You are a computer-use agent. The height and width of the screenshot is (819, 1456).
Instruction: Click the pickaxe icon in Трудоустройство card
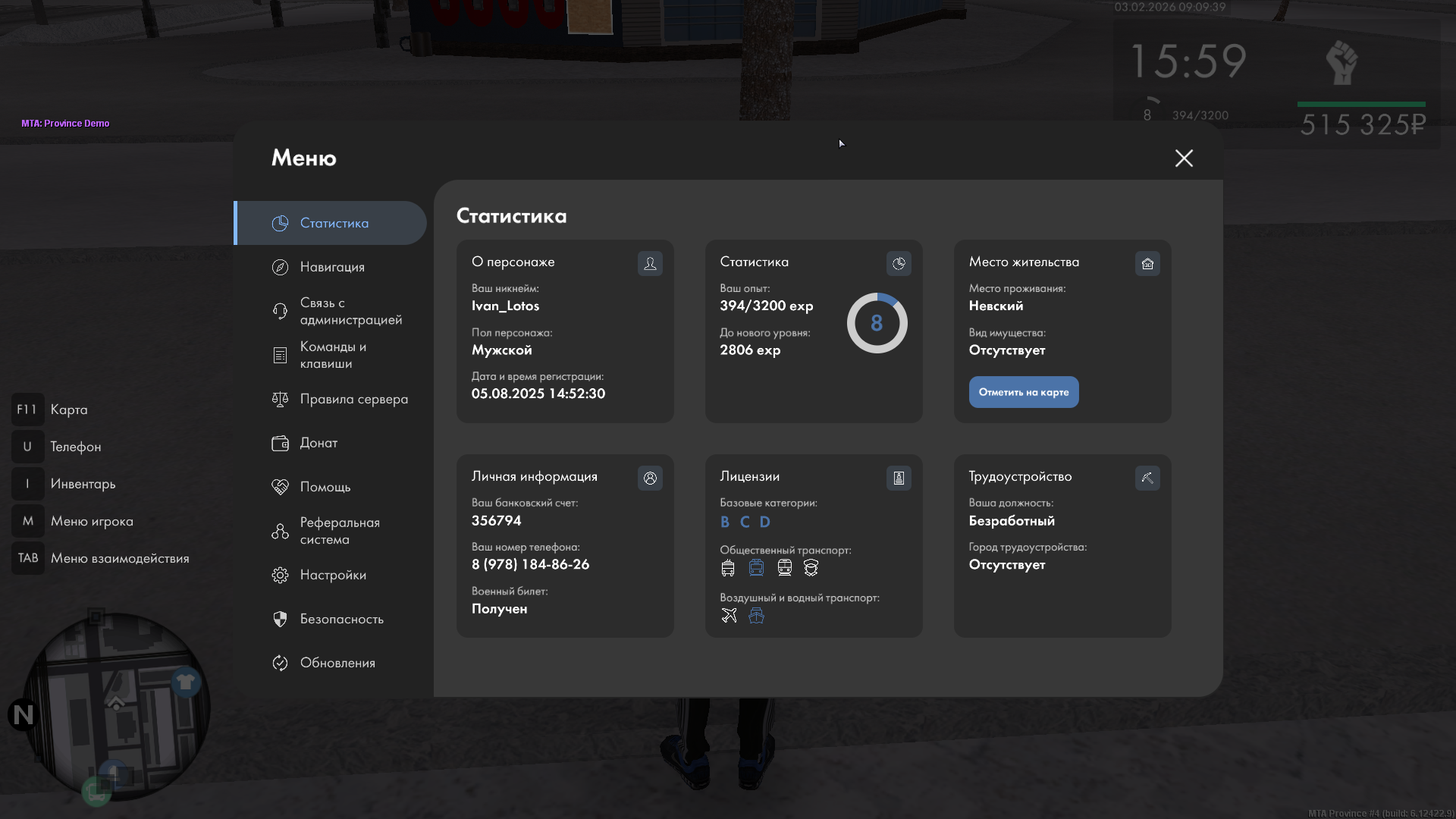1147,478
